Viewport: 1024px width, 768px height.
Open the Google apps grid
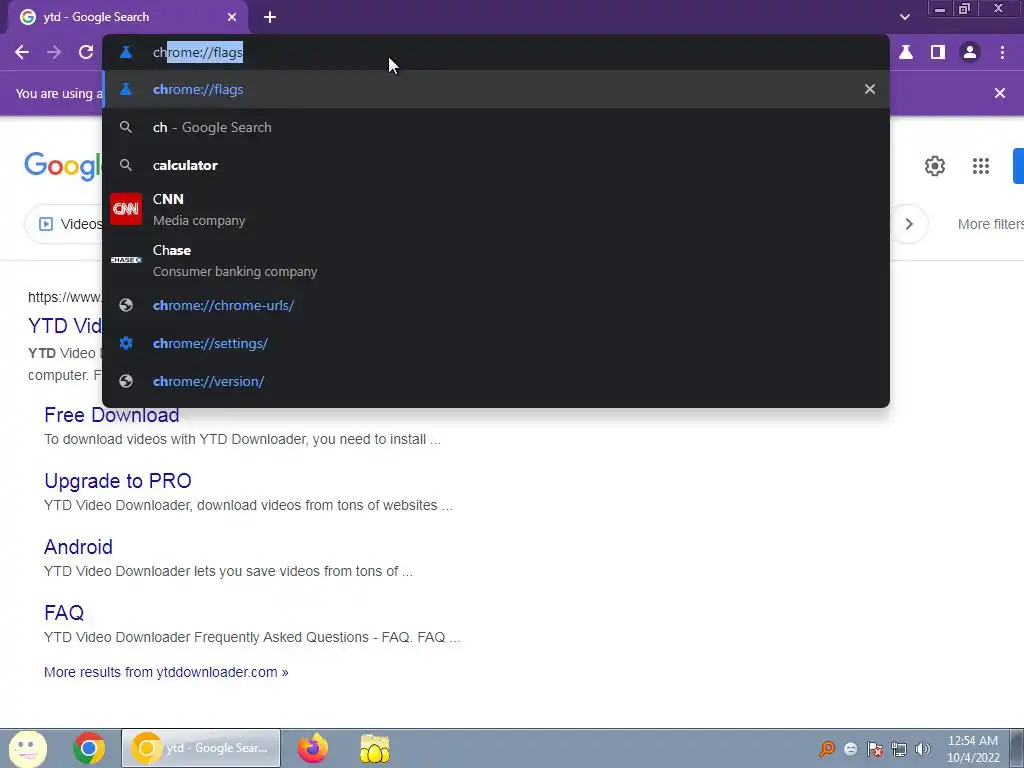pyautogui.click(x=981, y=166)
